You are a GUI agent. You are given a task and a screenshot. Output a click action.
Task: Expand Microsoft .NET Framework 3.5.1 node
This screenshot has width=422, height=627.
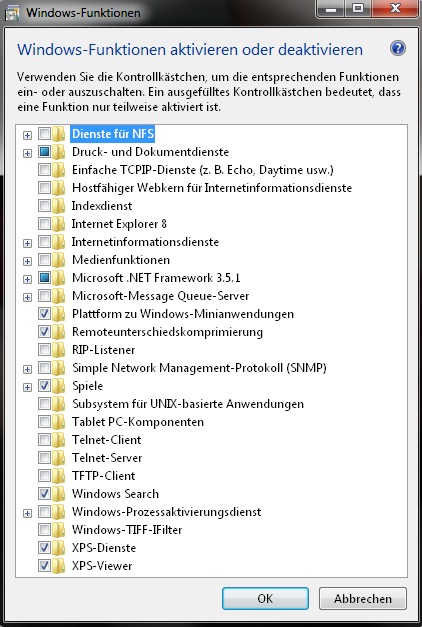pos(27,280)
